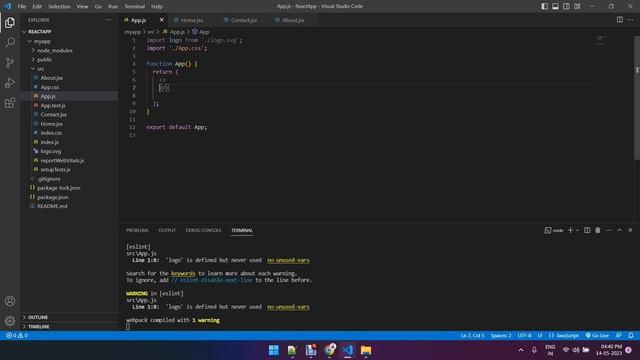Switch to the About.jsx editor tab
This screenshot has height=360, width=640.
pyautogui.click(x=293, y=20)
